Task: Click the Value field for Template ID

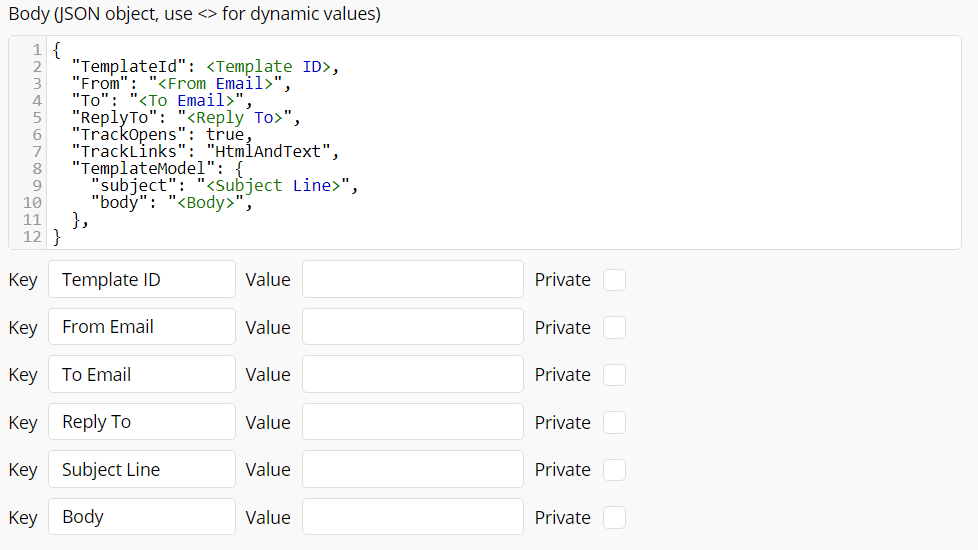Action: [x=412, y=280]
